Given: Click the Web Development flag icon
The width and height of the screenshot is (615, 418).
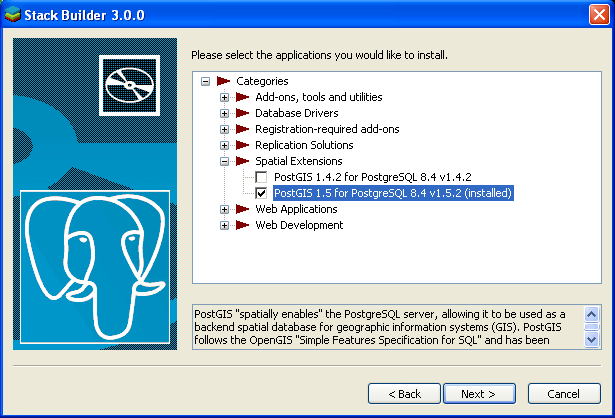Looking at the screenshot, I should click(243, 225).
